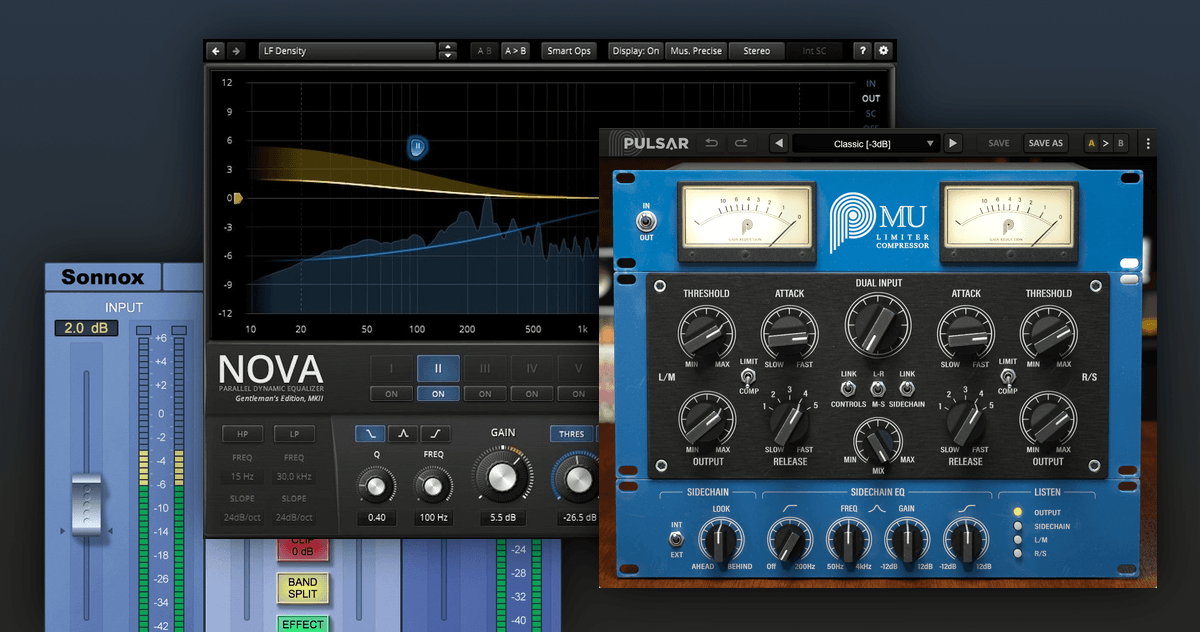
Task: Click the Sonnox input fader handle
Action: click(86, 503)
